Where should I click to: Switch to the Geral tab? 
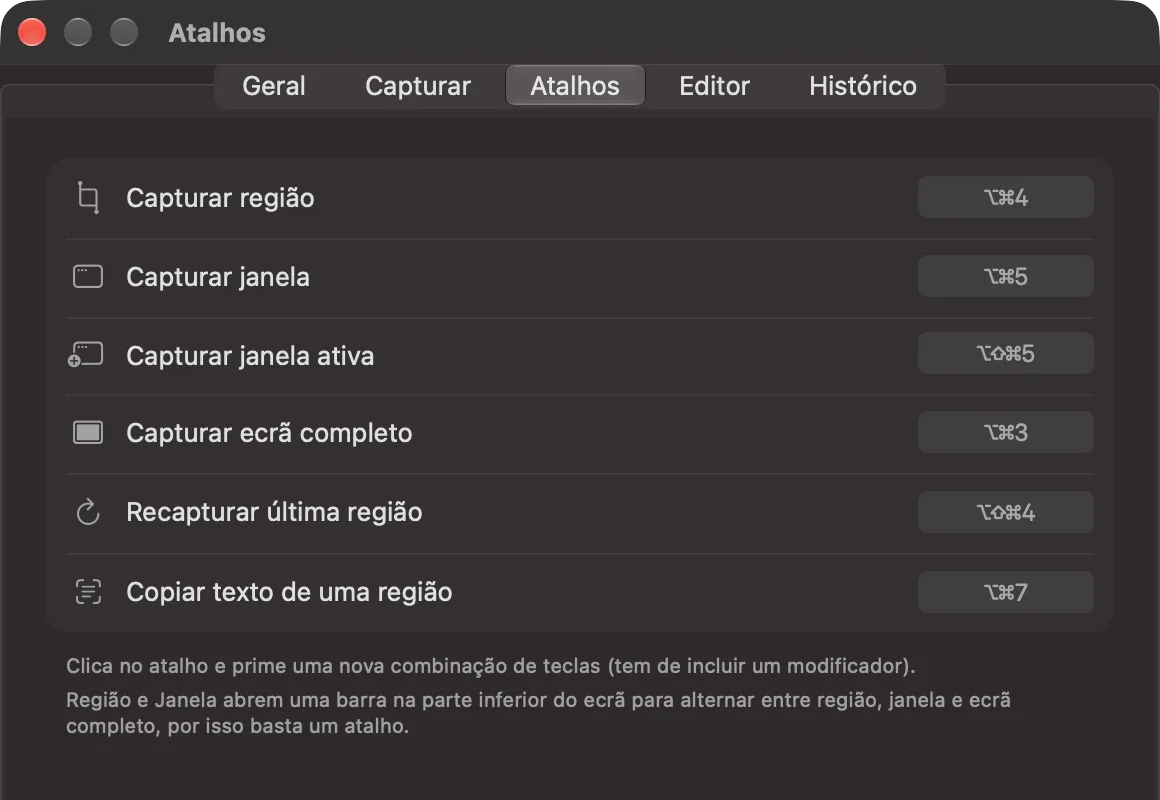[x=274, y=86]
